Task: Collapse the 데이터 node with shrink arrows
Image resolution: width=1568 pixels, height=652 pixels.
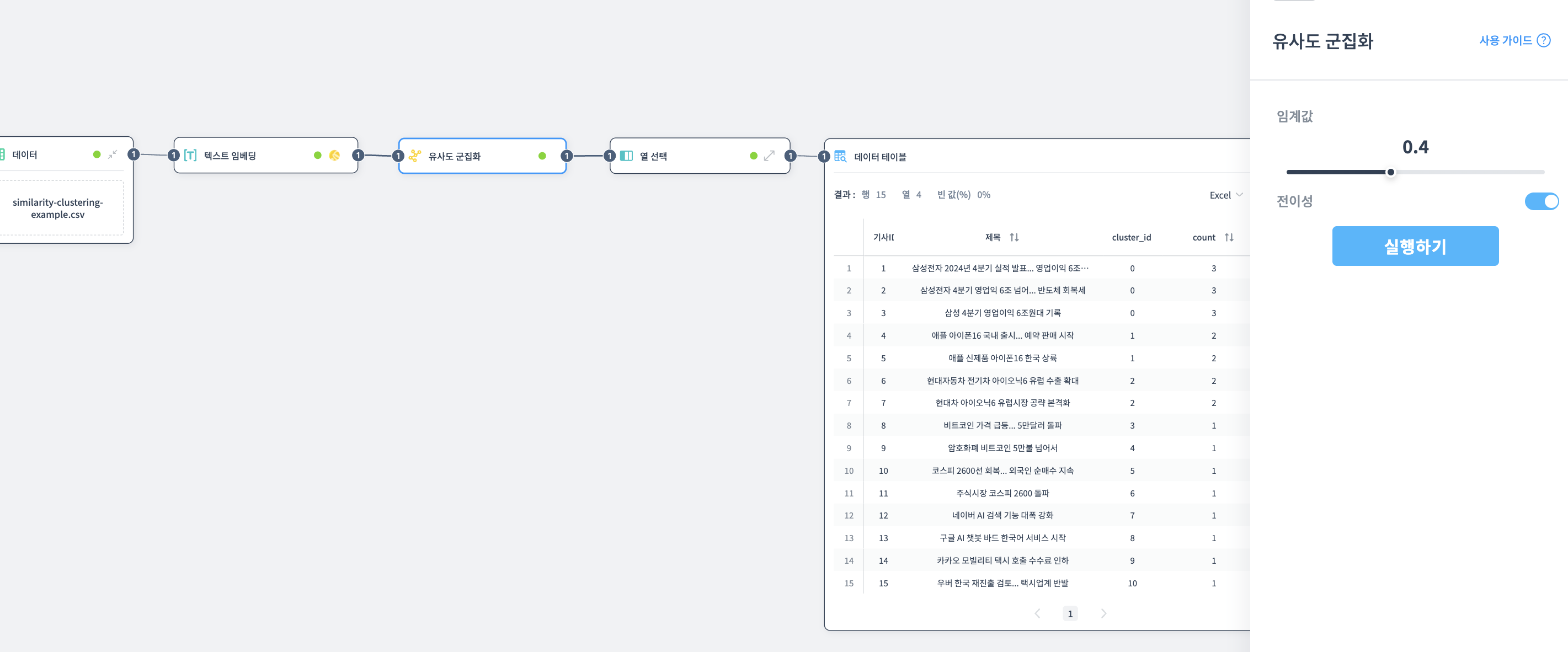Action: click(x=113, y=154)
